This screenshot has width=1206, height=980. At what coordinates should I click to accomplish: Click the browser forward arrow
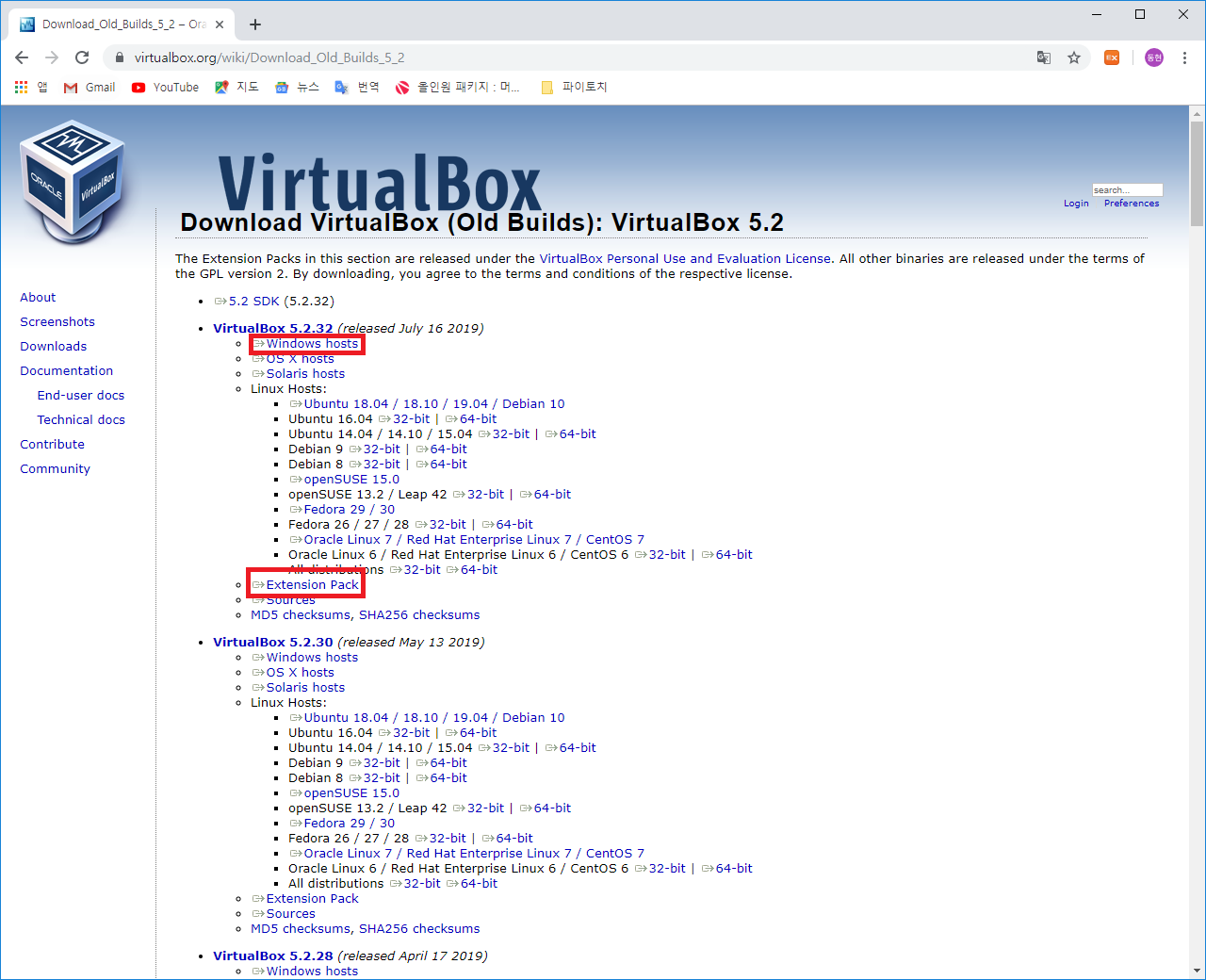coord(52,57)
